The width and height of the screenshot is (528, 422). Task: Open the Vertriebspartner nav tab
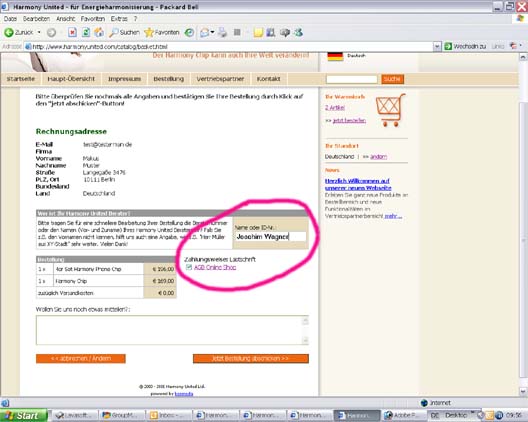pos(220,79)
